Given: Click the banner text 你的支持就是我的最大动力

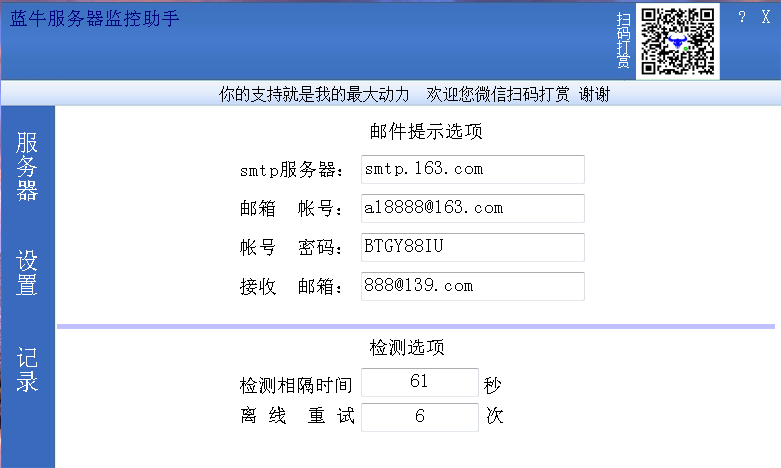Looking at the screenshot, I should pos(314,94).
